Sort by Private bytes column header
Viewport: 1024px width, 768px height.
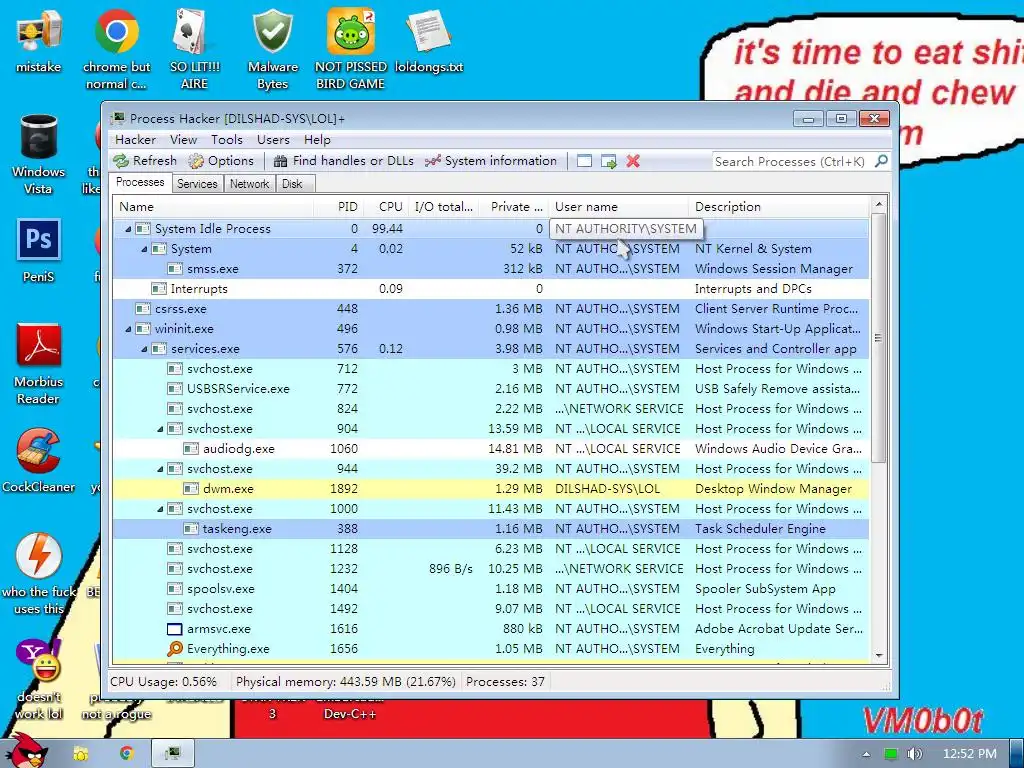coord(514,207)
